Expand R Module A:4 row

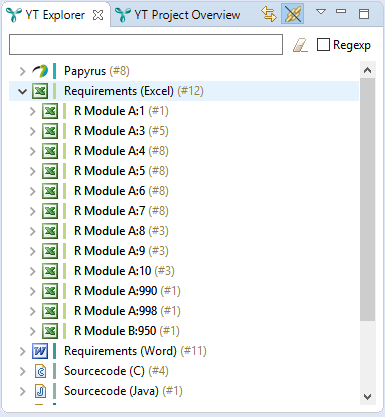[x=32, y=151]
